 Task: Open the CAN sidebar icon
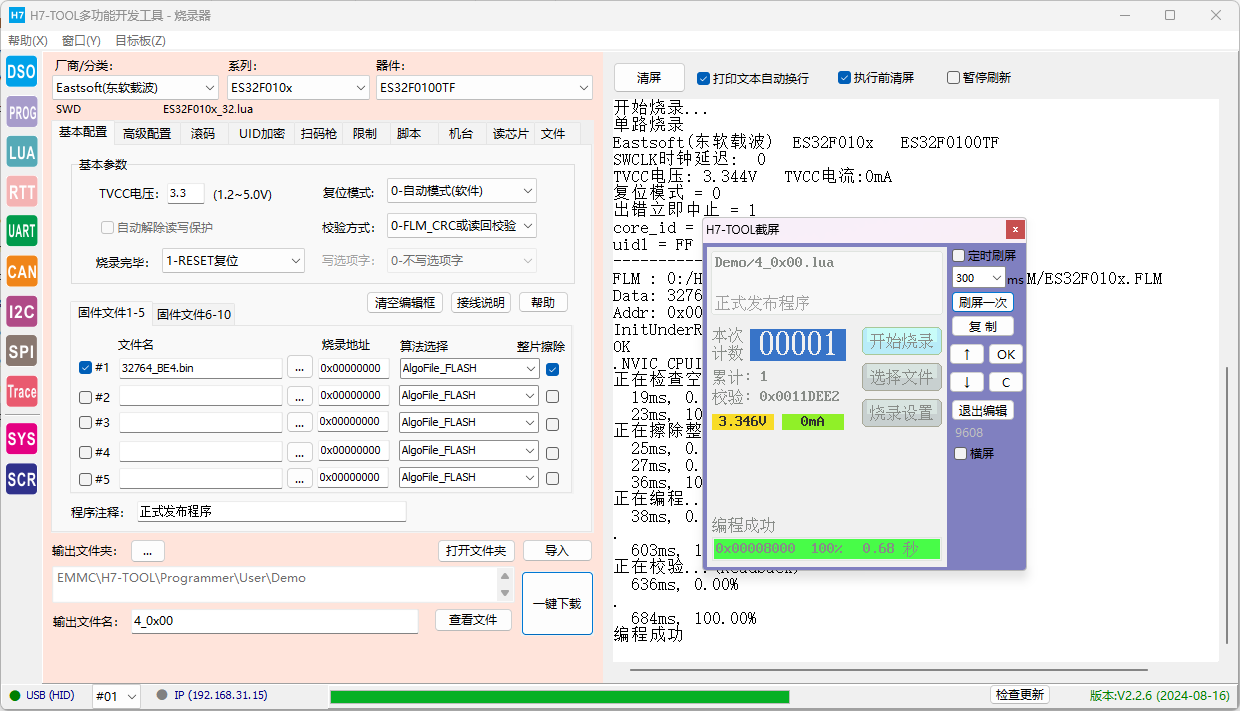[x=22, y=271]
